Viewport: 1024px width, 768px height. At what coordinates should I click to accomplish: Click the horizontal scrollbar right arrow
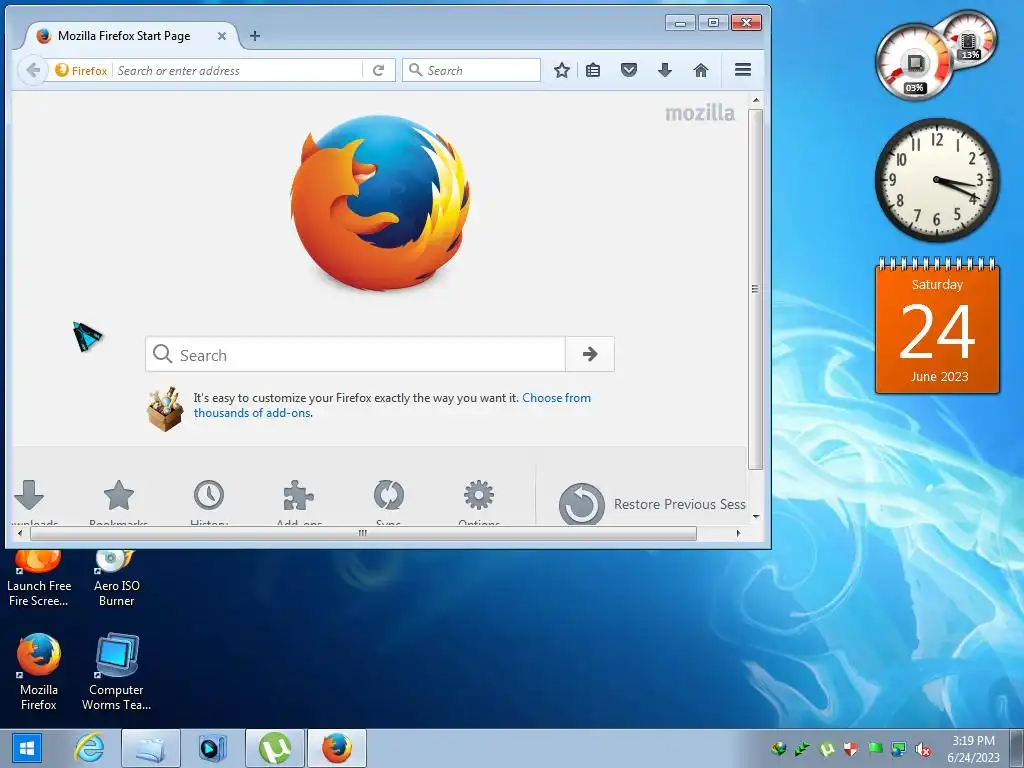click(x=739, y=533)
